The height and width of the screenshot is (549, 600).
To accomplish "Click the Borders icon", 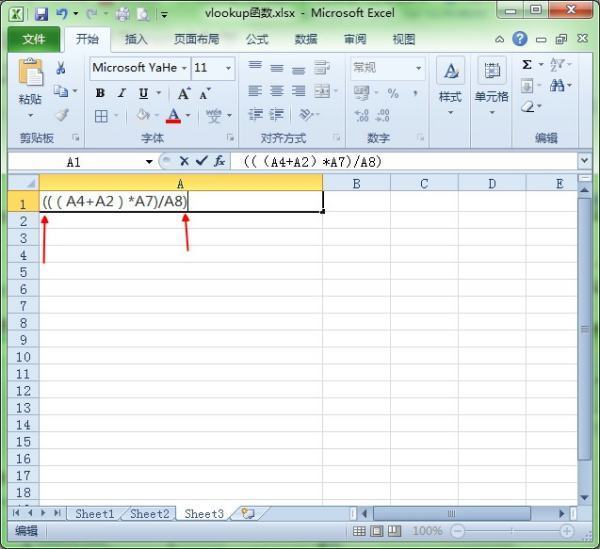I will point(101,116).
